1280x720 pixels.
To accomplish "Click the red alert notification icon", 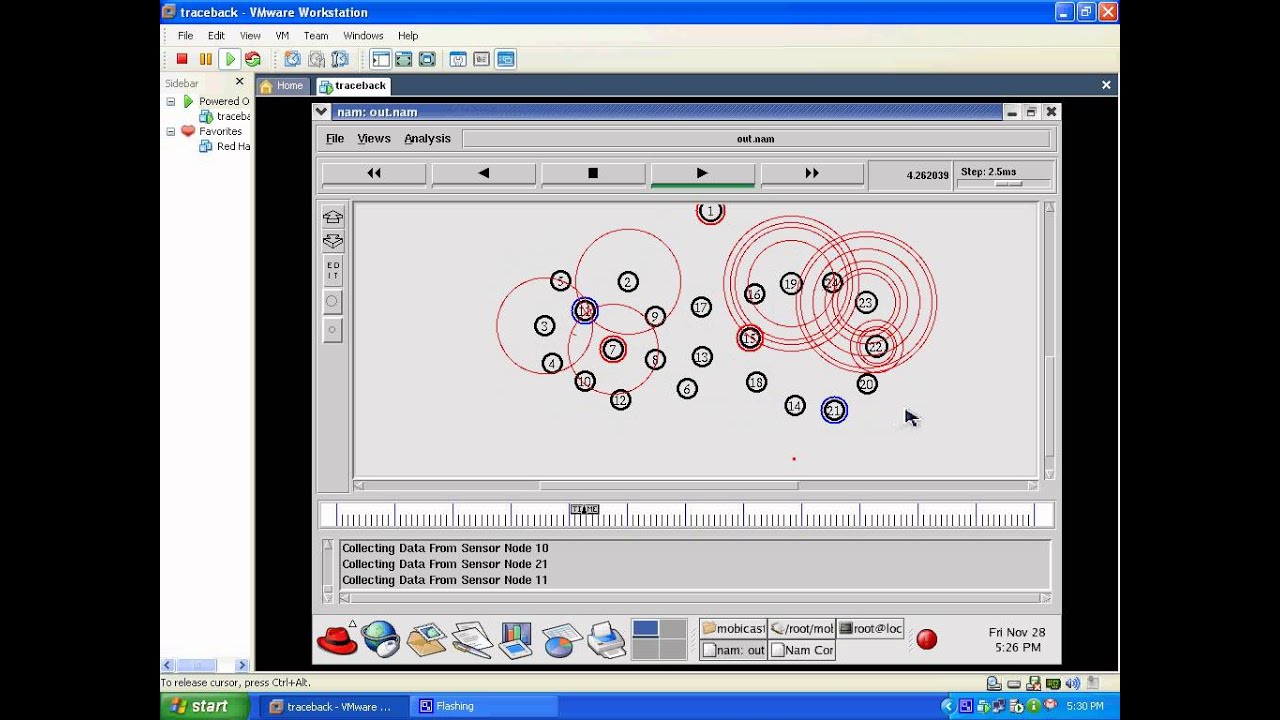I will [927, 639].
